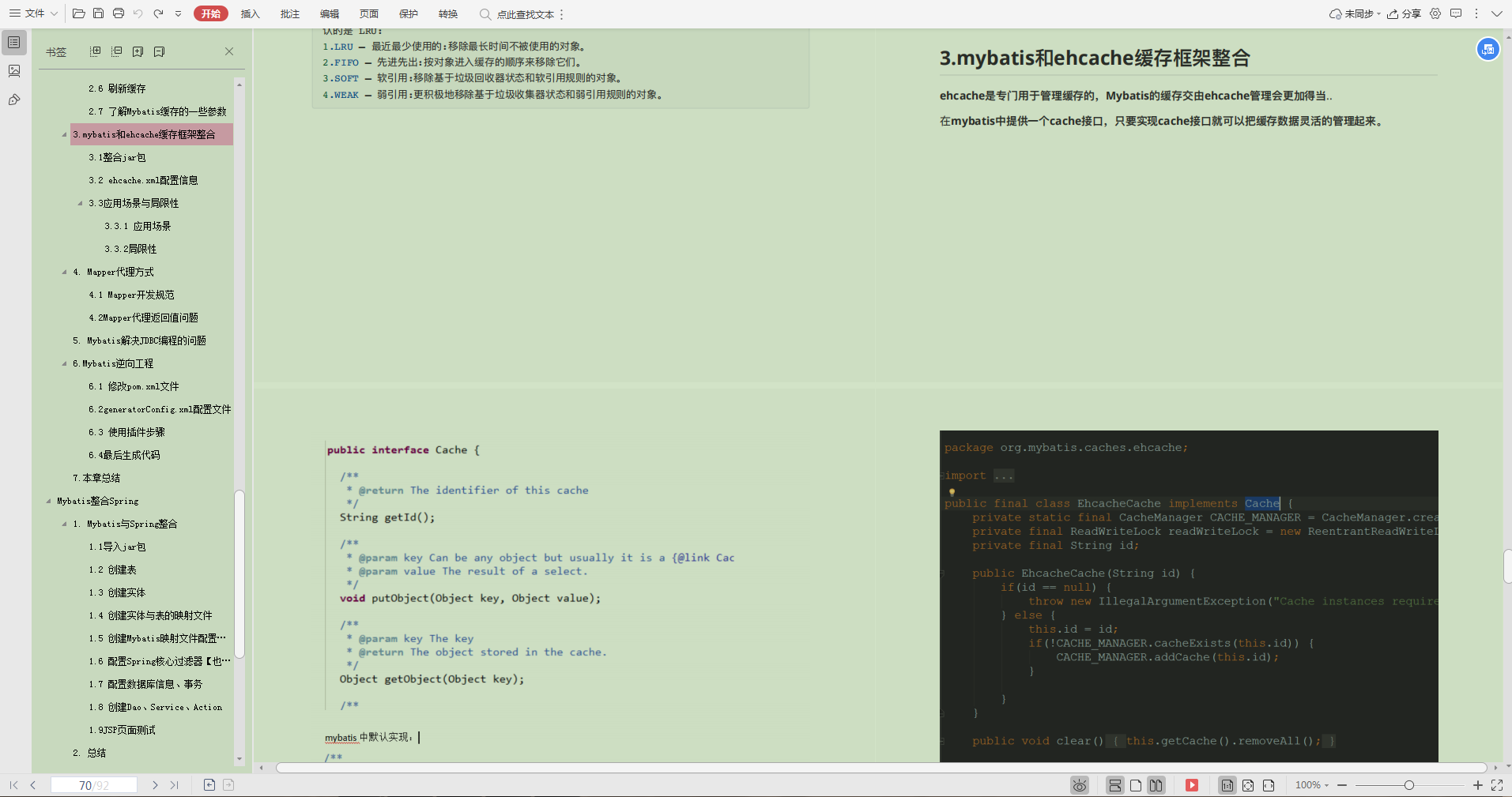This screenshot has width=1512, height=797.
Task: Click the redo arrow icon
Action: click(158, 13)
